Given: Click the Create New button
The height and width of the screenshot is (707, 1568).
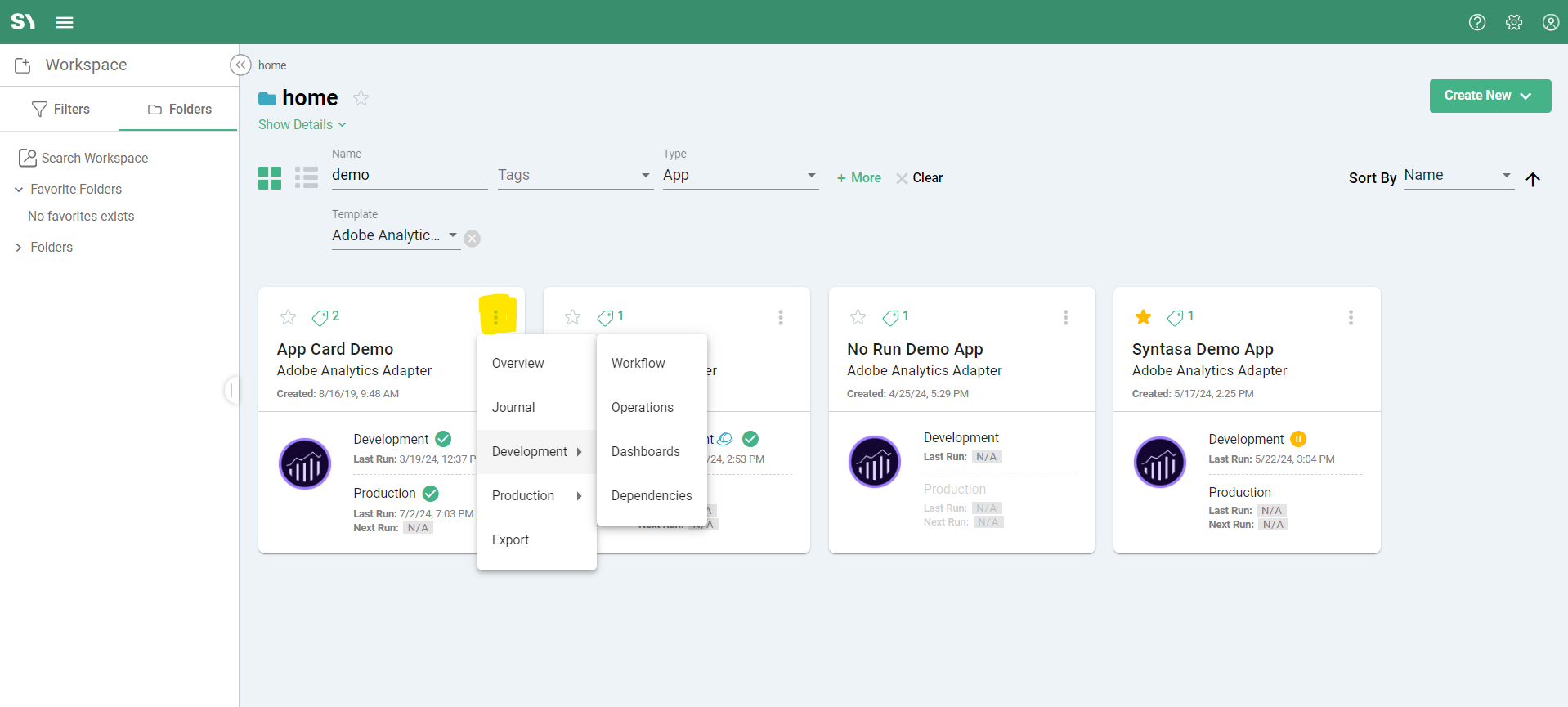Looking at the screenshot, I should tap(1489, 96).
